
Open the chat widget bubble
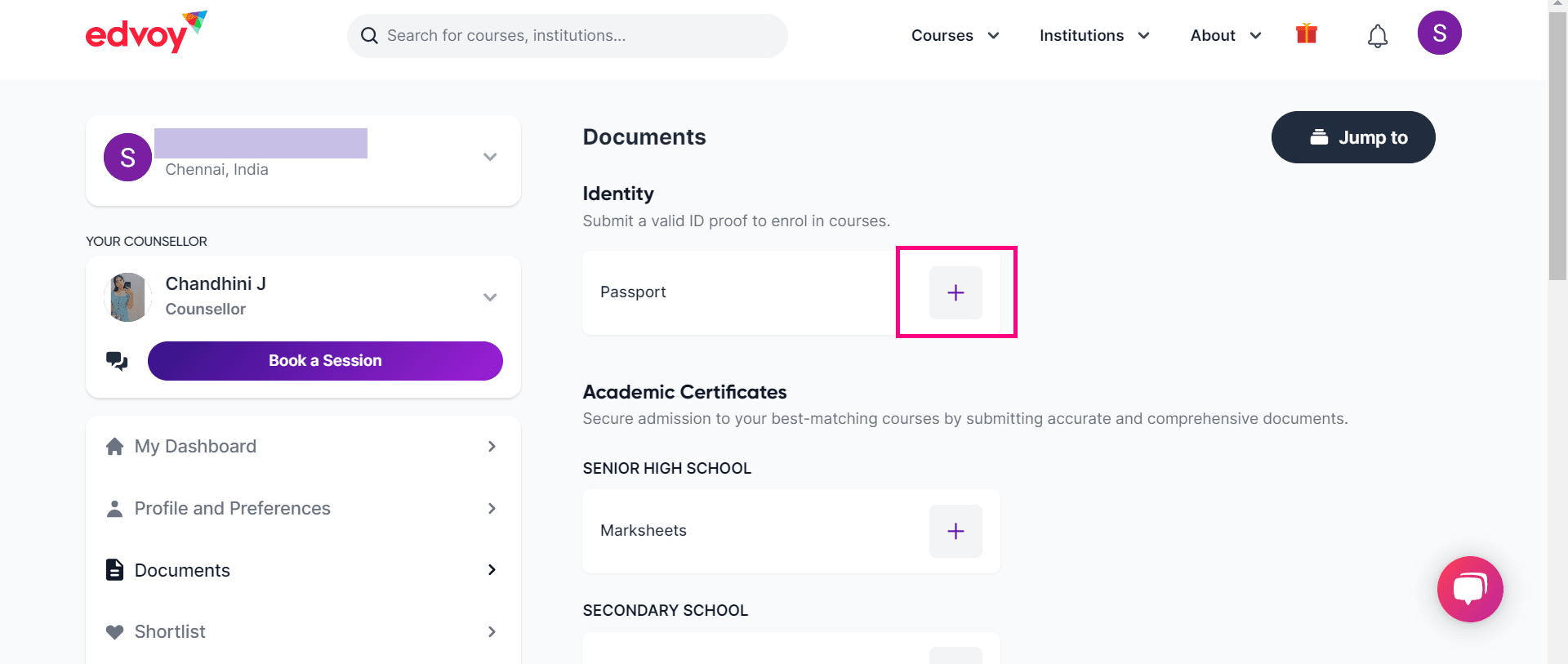pos(1470,589)
